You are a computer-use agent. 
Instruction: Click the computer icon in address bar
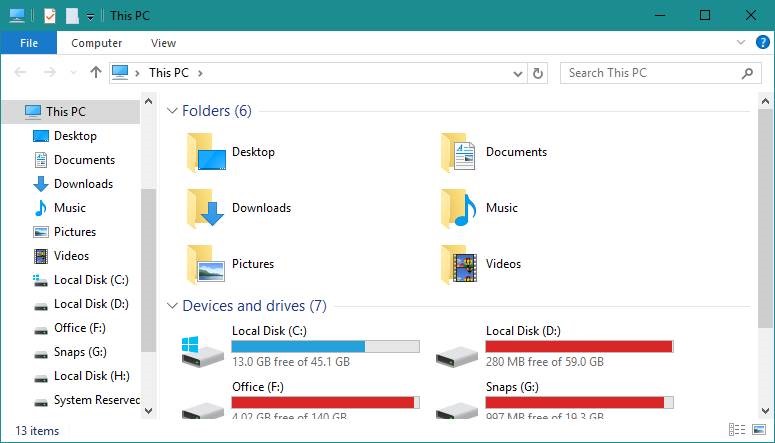pyautogui.click(x=120, y=73)
